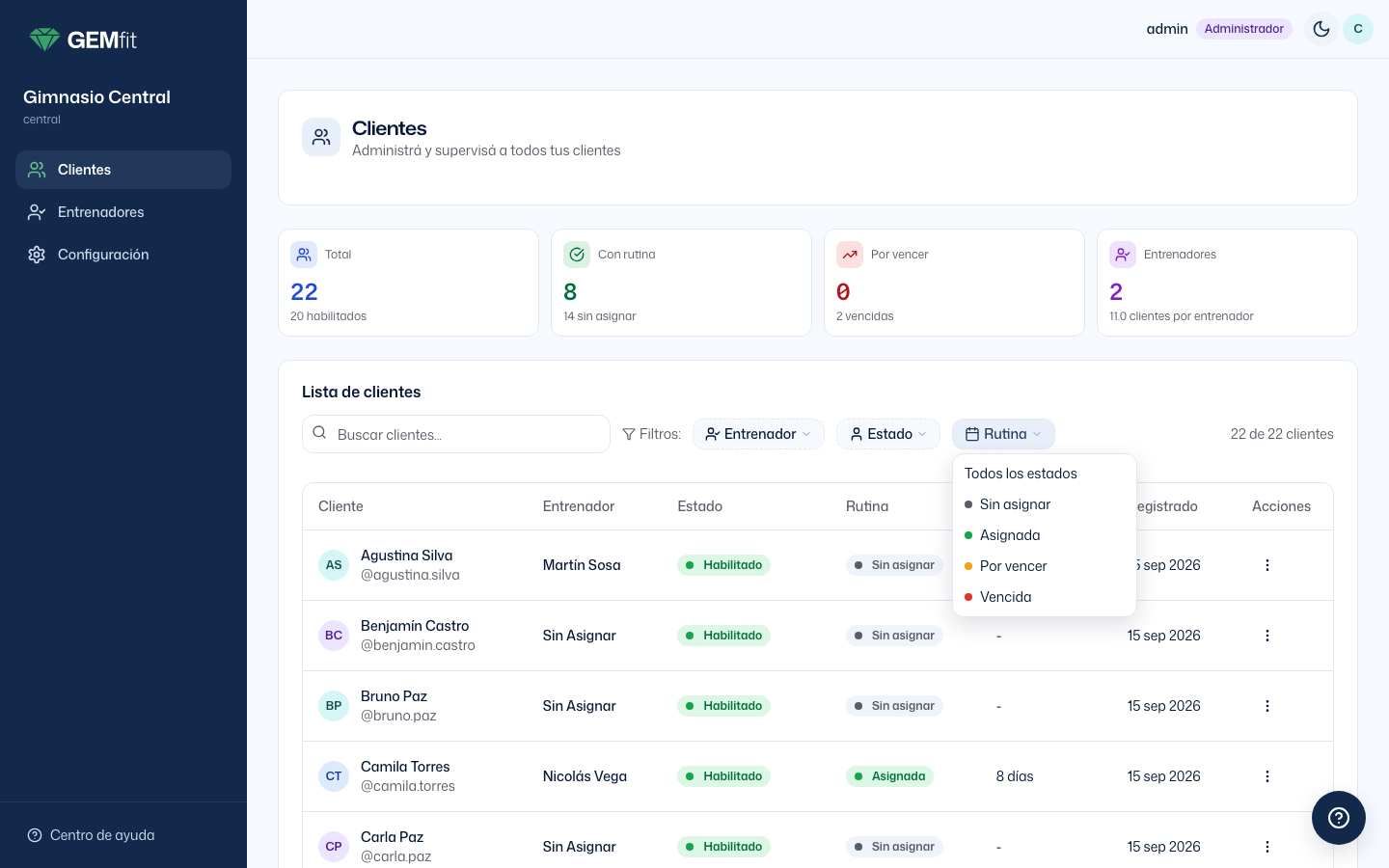Choose Vencida routine filter option
Viewport: 1389px width, 868px height.
1045,597
